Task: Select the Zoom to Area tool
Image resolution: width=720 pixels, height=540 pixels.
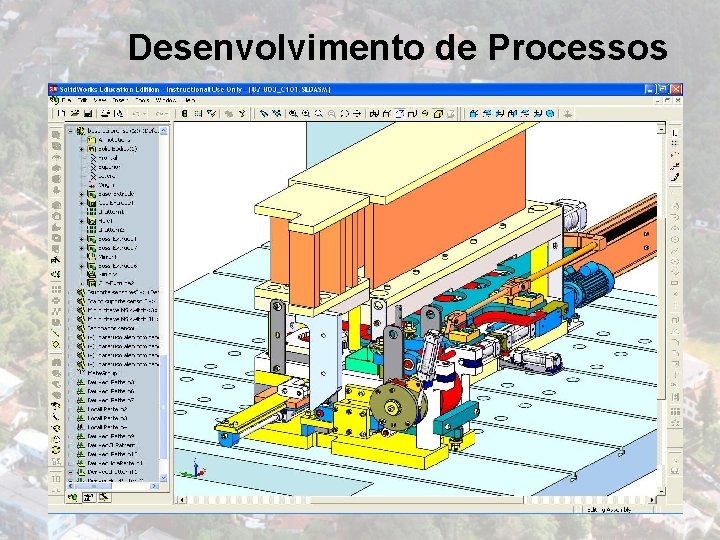Action: [x=306, y=113]
